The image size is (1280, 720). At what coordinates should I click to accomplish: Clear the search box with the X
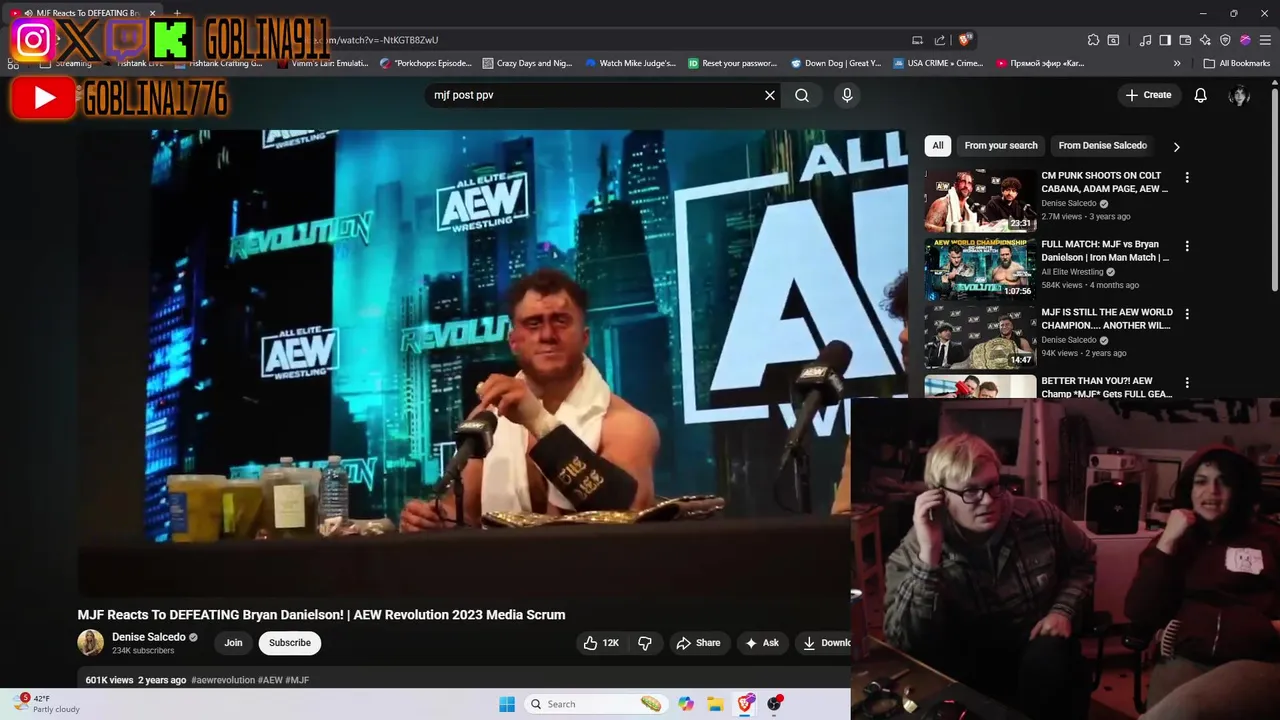[770, 95]
